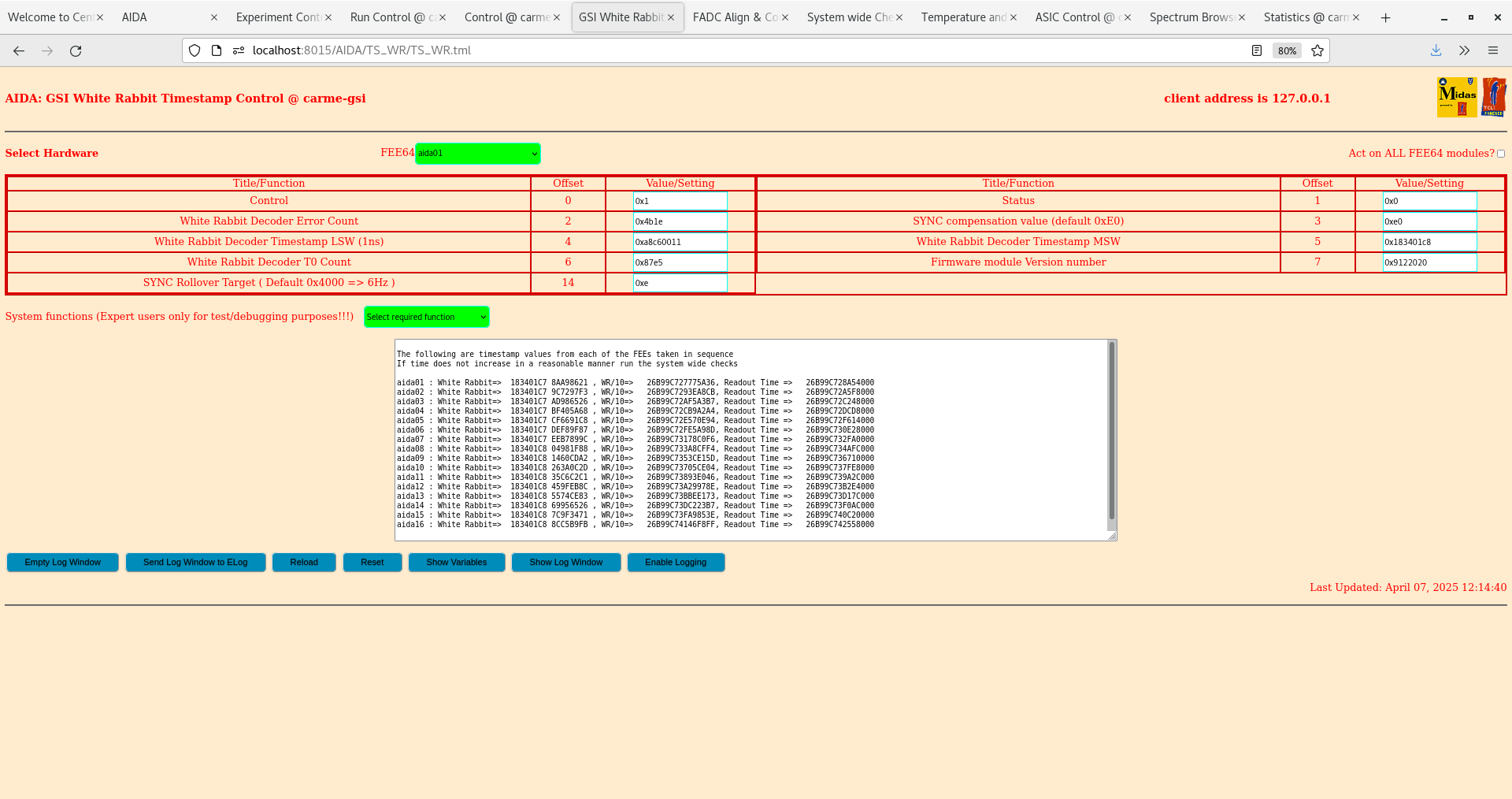Viewport: 1512px width, 799px height.
Task: Expand the toolbar overflow chevron
Action: 1464,50
